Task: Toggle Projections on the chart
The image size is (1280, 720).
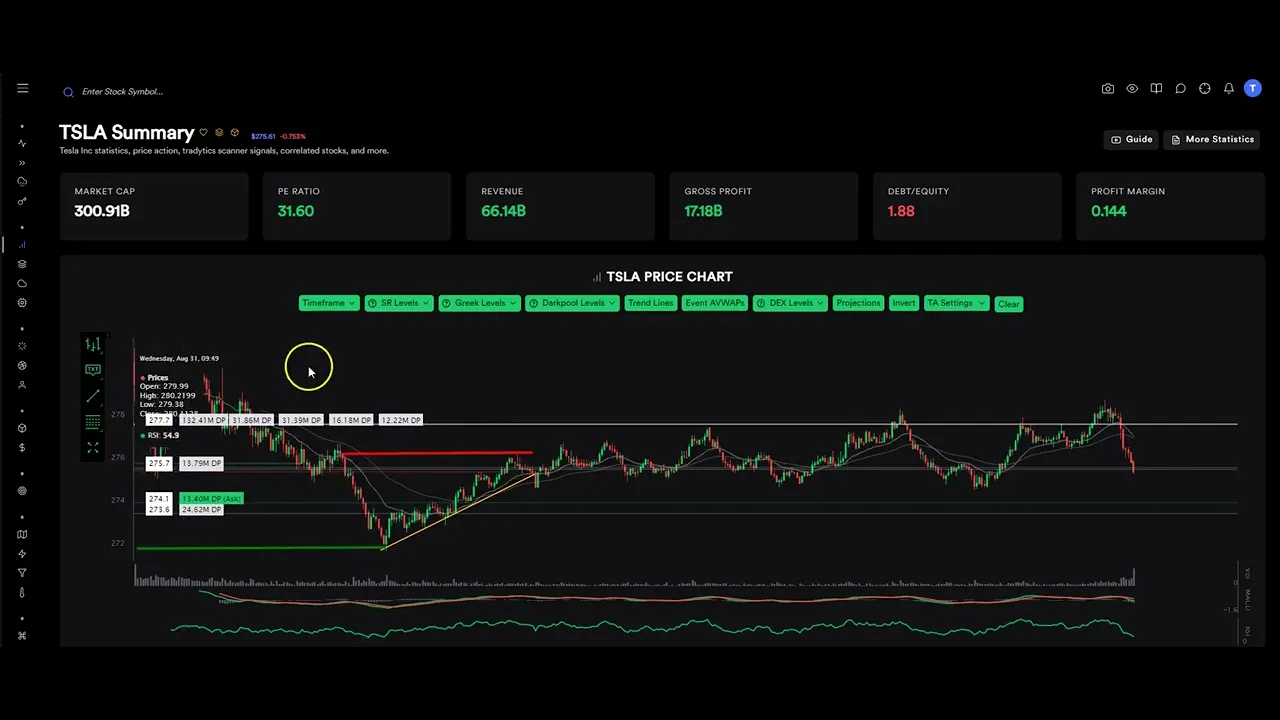Action: click(858, 303)
